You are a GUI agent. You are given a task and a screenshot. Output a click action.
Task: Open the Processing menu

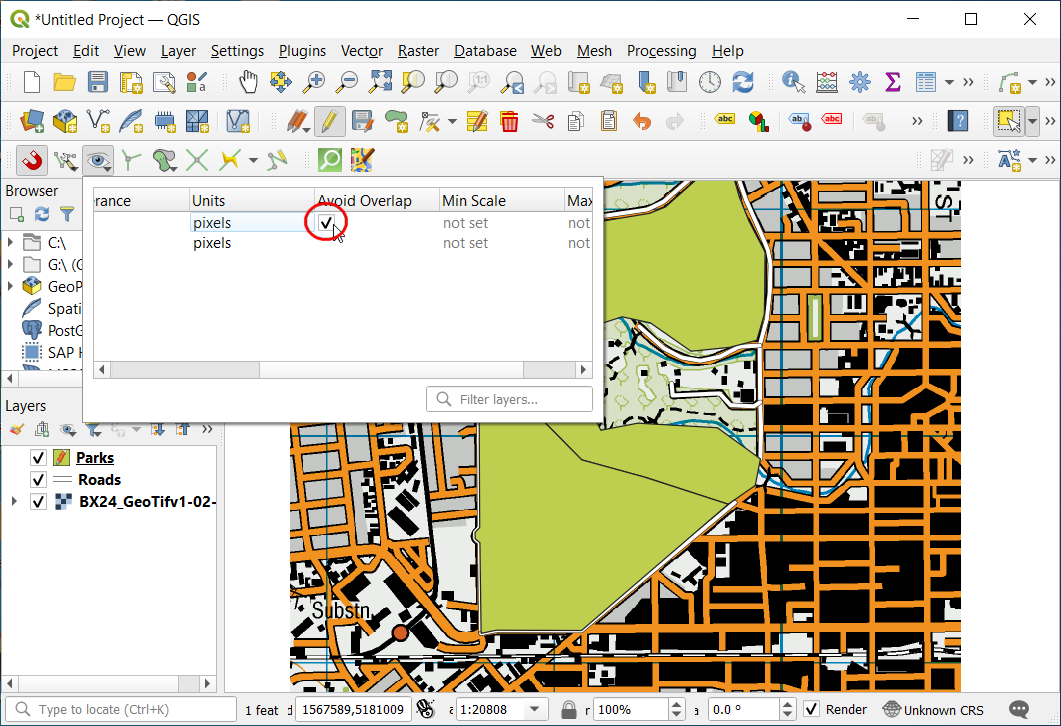(x=661, y=51)
